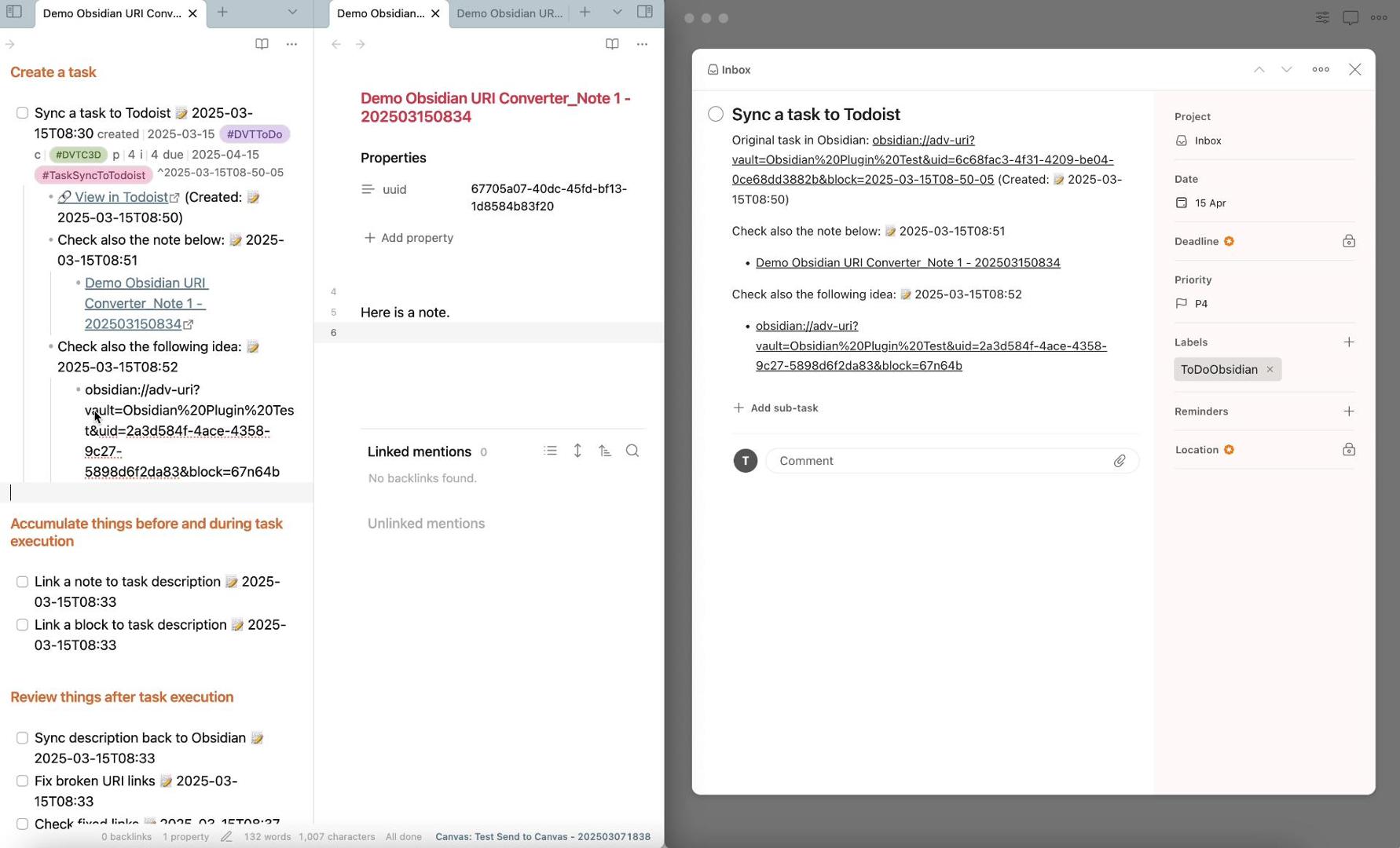Click the #TaskSyncToTodoist tag
1400x848 pixels.
pyautogui.click(x=93, y=175)
